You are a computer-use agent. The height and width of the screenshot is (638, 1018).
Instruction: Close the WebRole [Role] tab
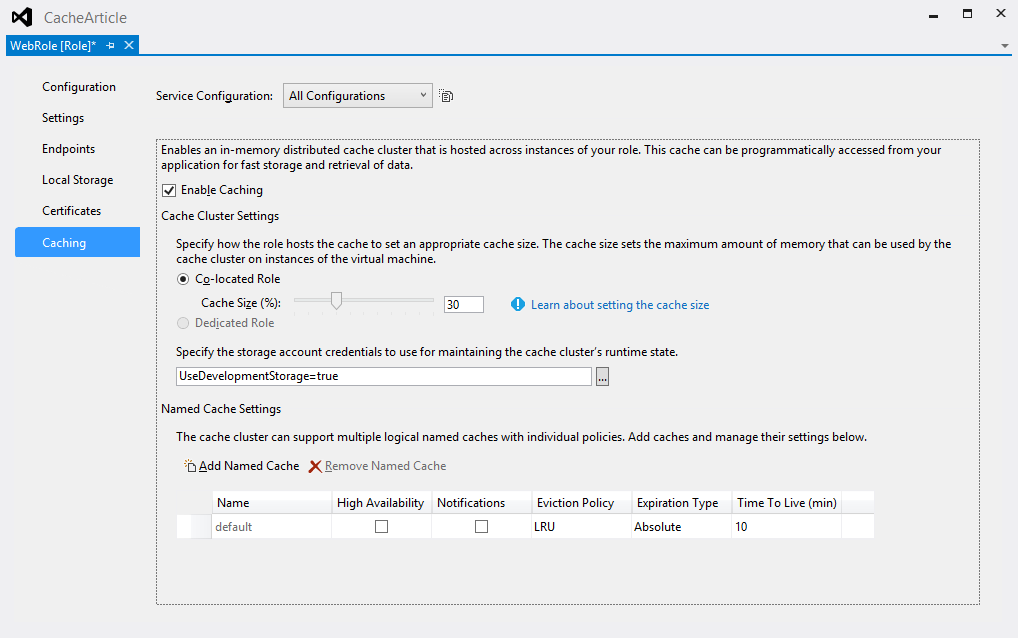(x=129, y=45)
